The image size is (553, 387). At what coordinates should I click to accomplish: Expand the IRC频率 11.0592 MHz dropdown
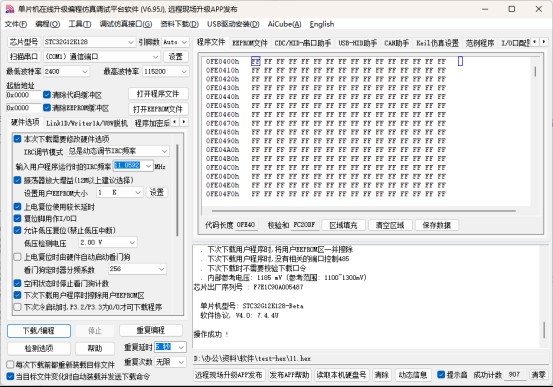[148, 166]
